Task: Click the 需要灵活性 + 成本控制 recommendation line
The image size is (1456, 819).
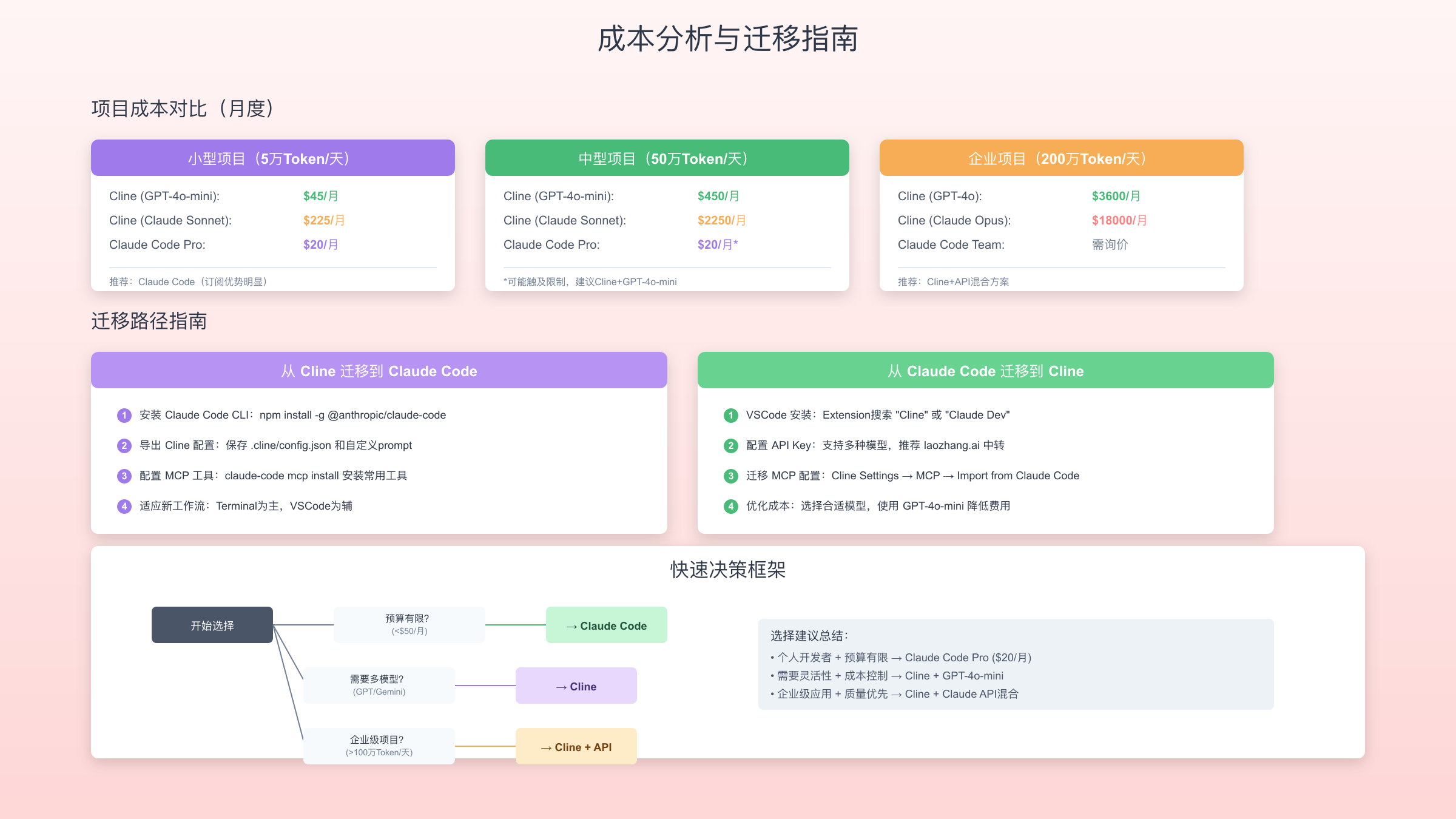Action: click(x=887, y=676)
